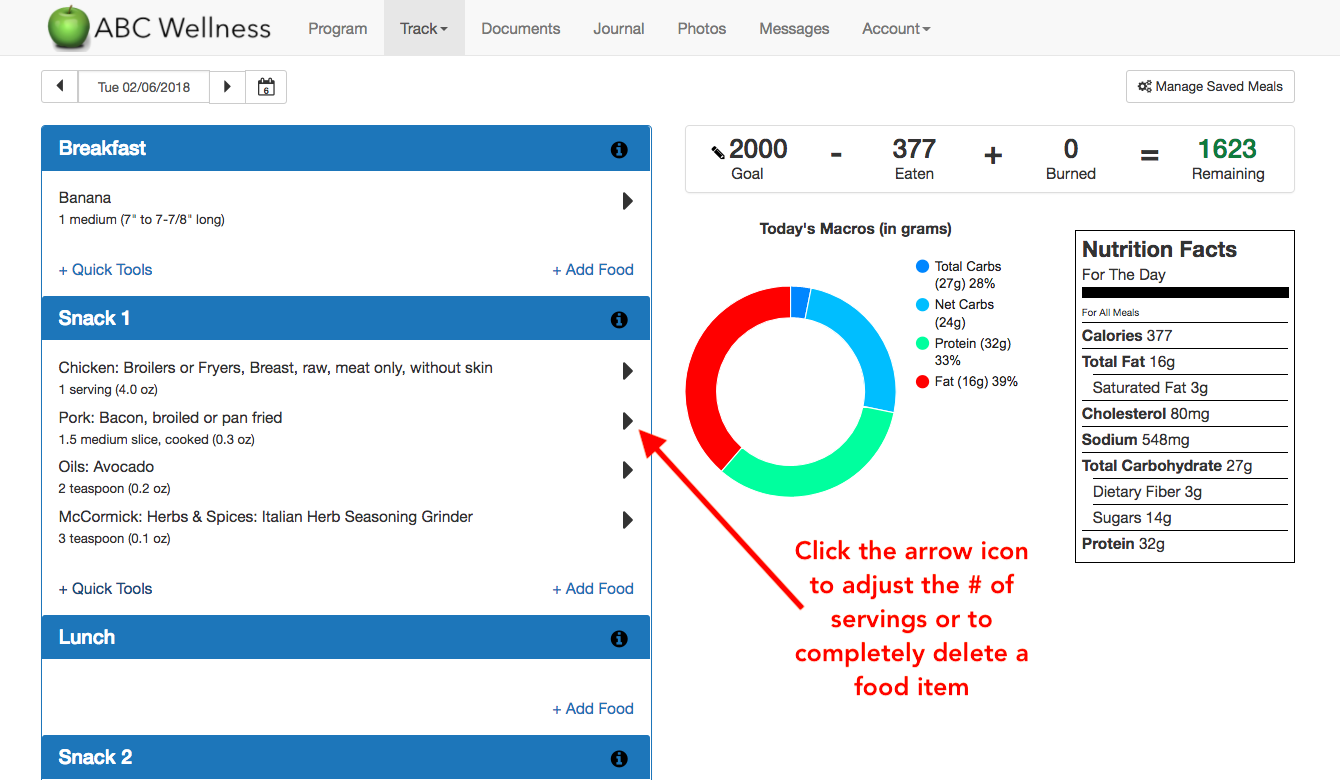Open the Account dropdown menu

click(896, 29)
